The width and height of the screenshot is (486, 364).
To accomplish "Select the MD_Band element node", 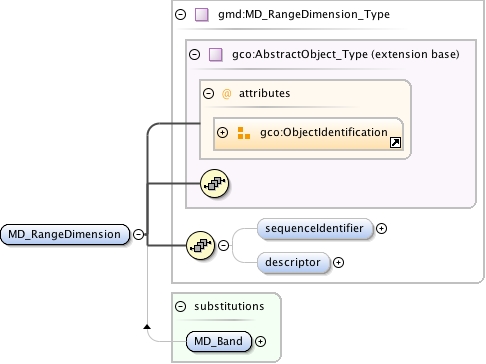I will (219, 342).
